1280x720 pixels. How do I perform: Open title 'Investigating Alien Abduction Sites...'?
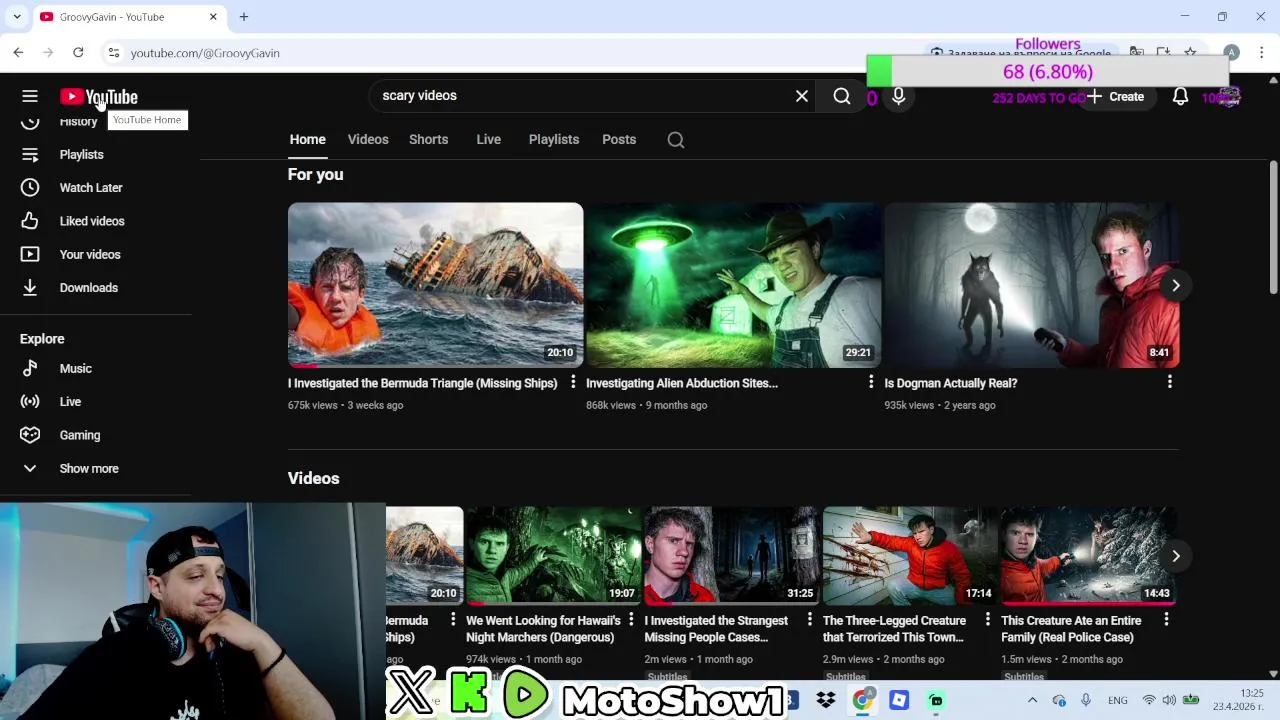682,383
